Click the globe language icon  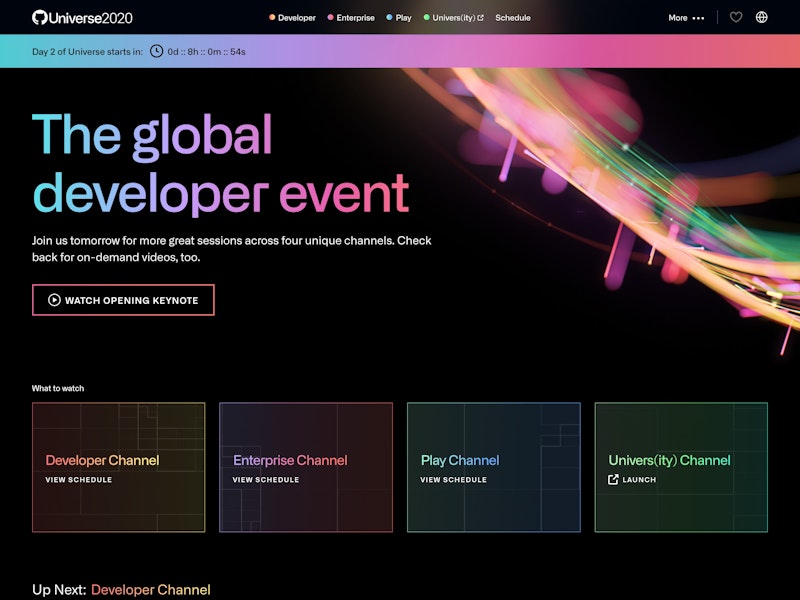[x=762, y=17]
